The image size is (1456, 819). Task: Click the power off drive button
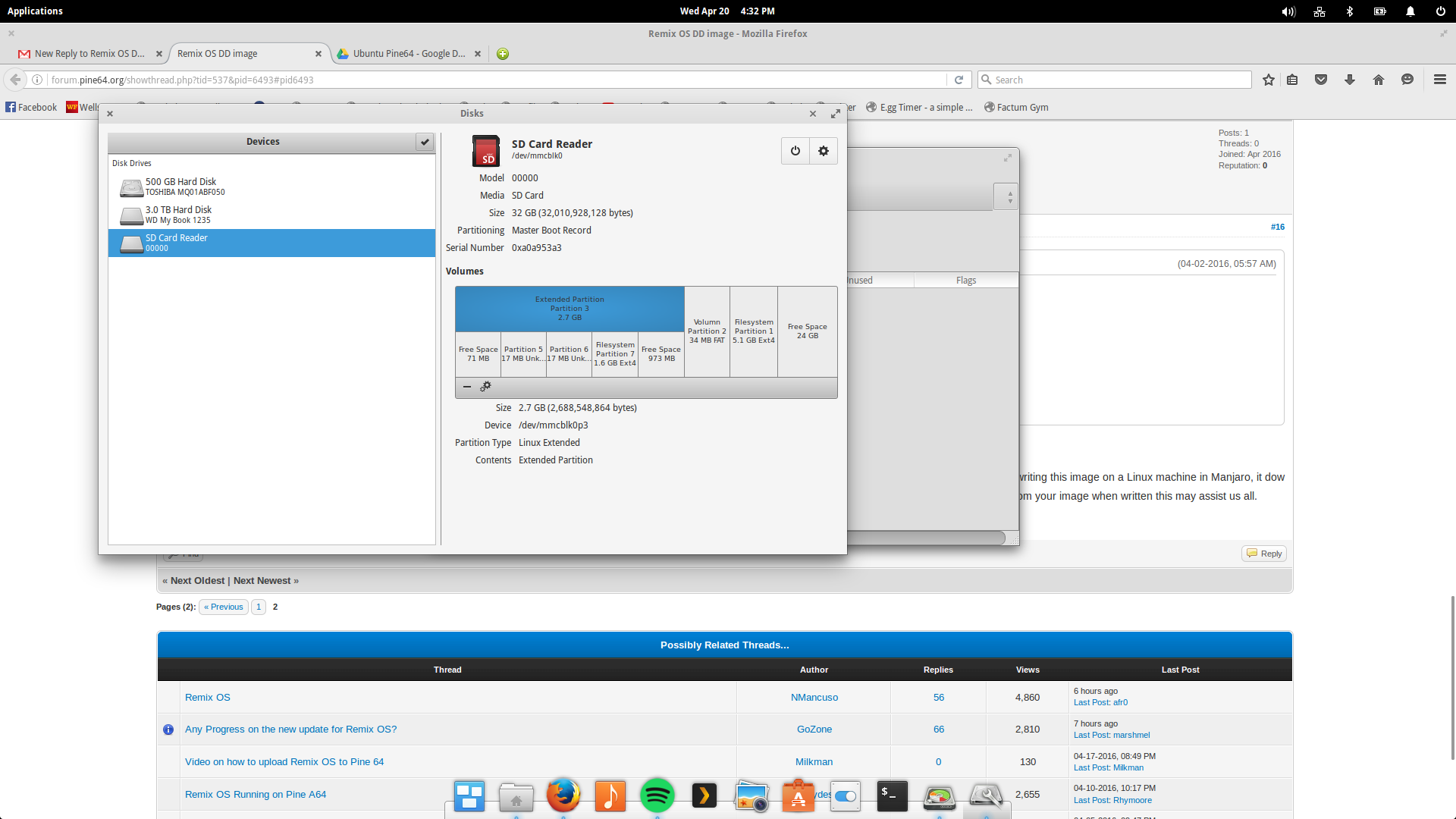pyautogui.click(x=795, y=151)
